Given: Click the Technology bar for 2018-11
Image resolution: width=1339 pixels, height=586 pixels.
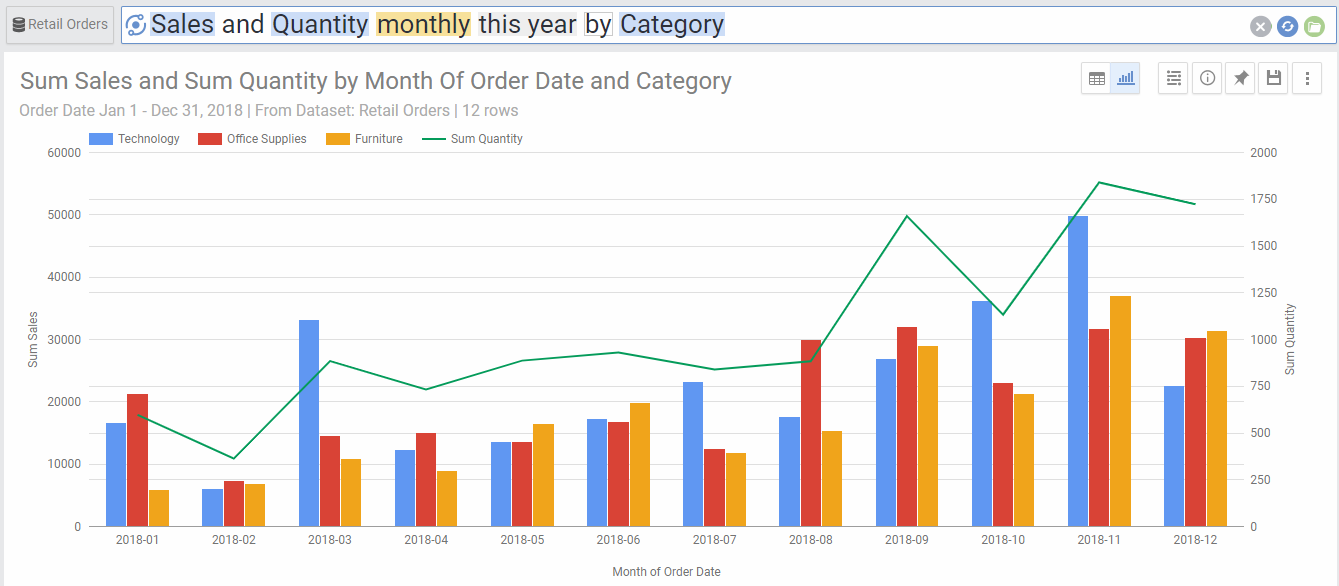Looking at the screenshot, I should [x=1078, y=371].
